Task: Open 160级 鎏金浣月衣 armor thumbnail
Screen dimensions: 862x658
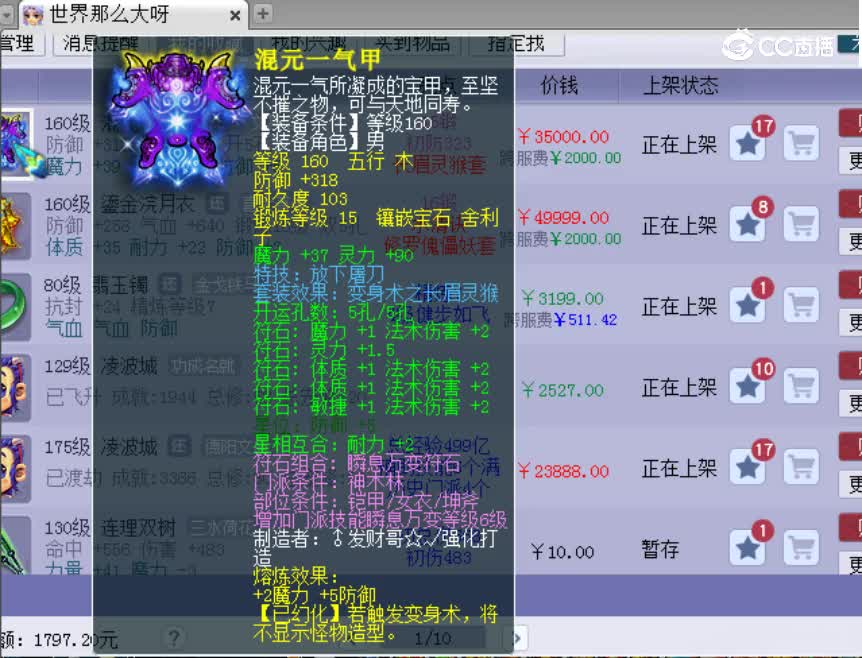Action: [x=15, y=226]
